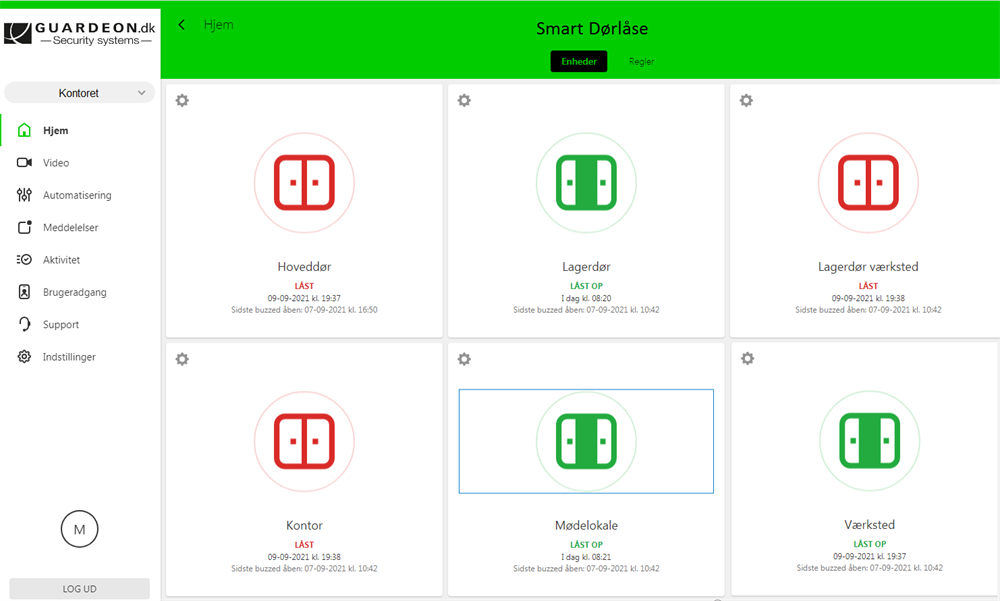
Task: Click the Indstillinger gear icon
Action: tap(24, 357)
